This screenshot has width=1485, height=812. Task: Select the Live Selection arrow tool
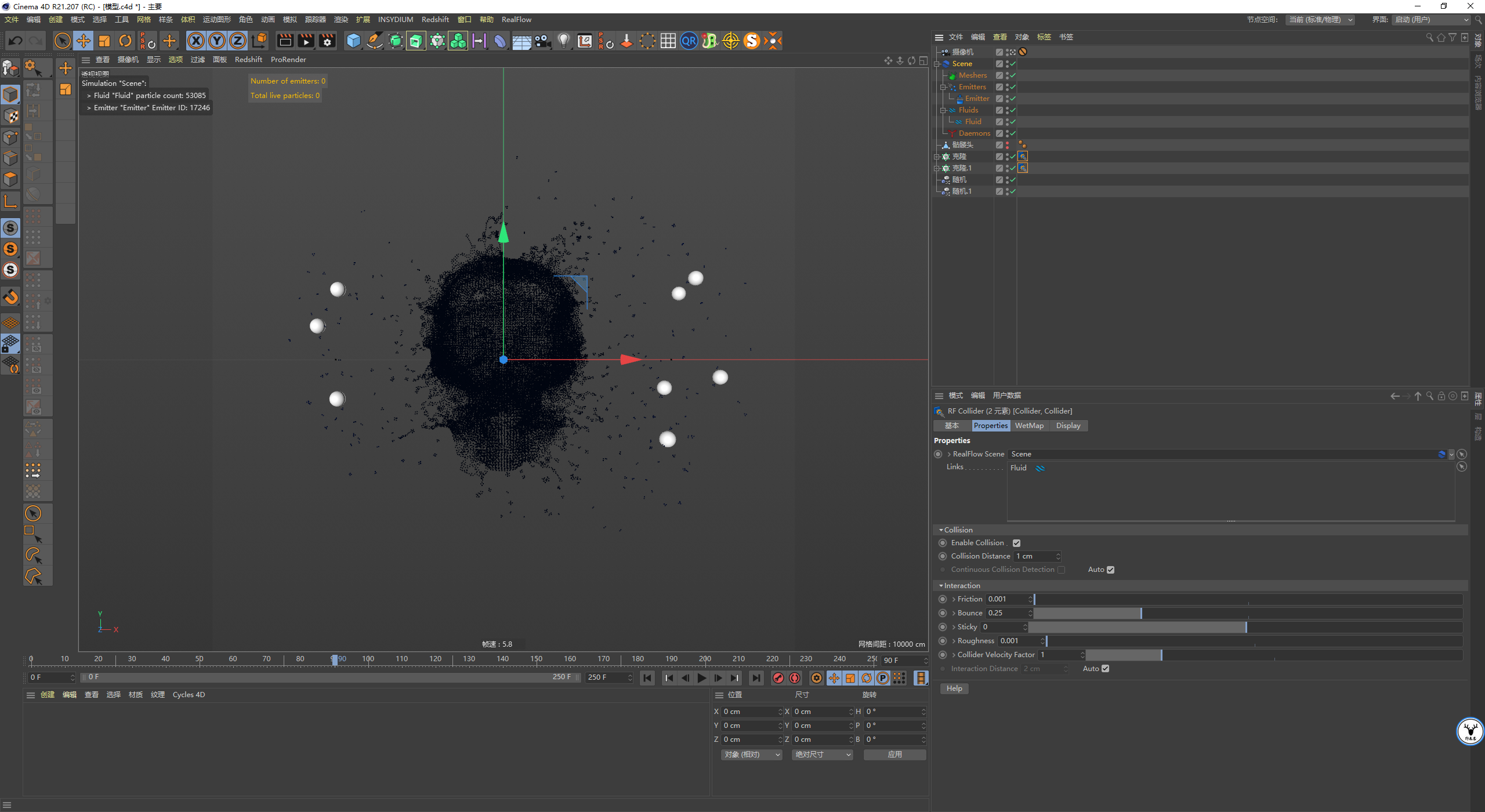click(x=62, y=41)
